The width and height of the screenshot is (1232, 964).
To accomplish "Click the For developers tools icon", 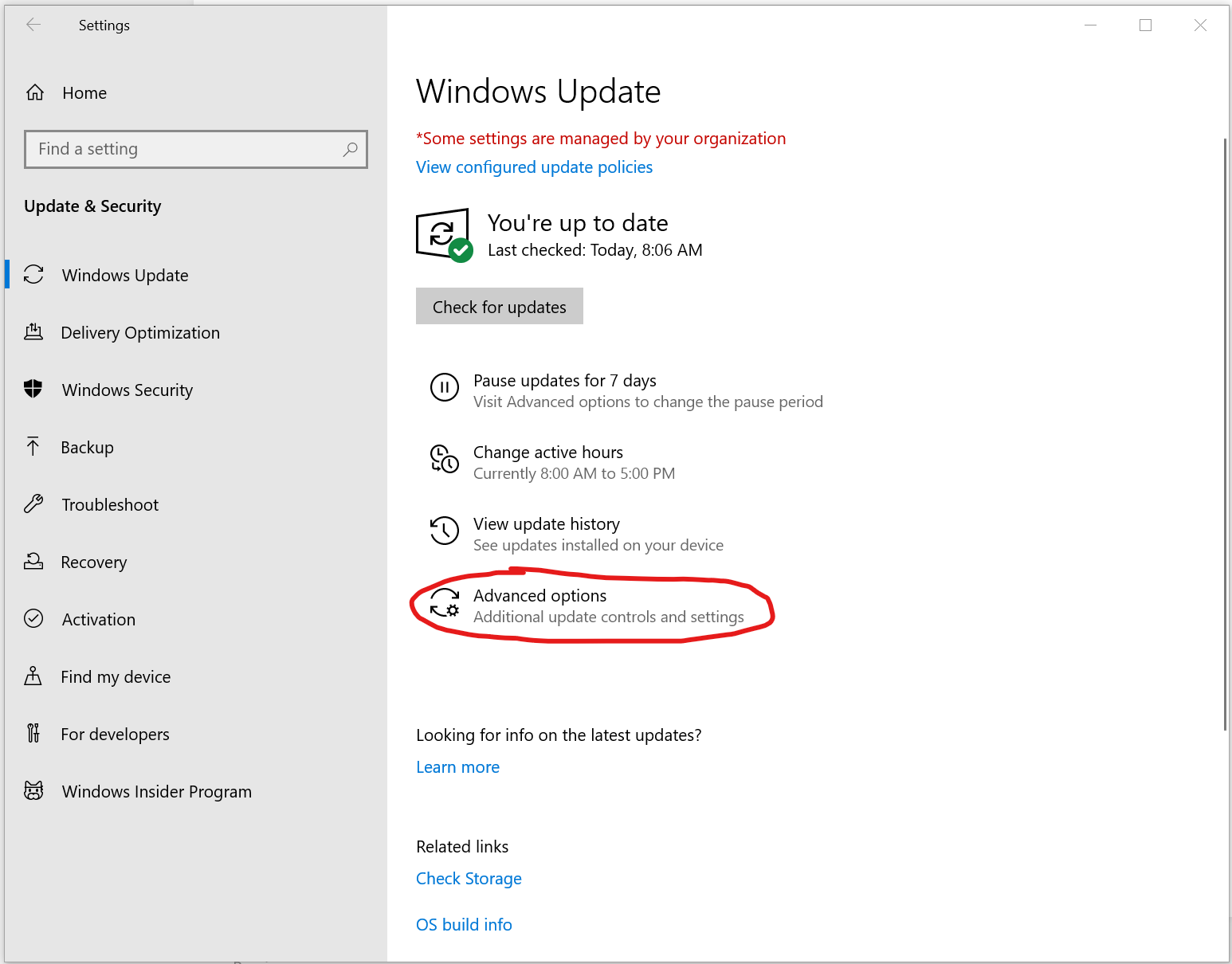I will click(x=33, y=734).
